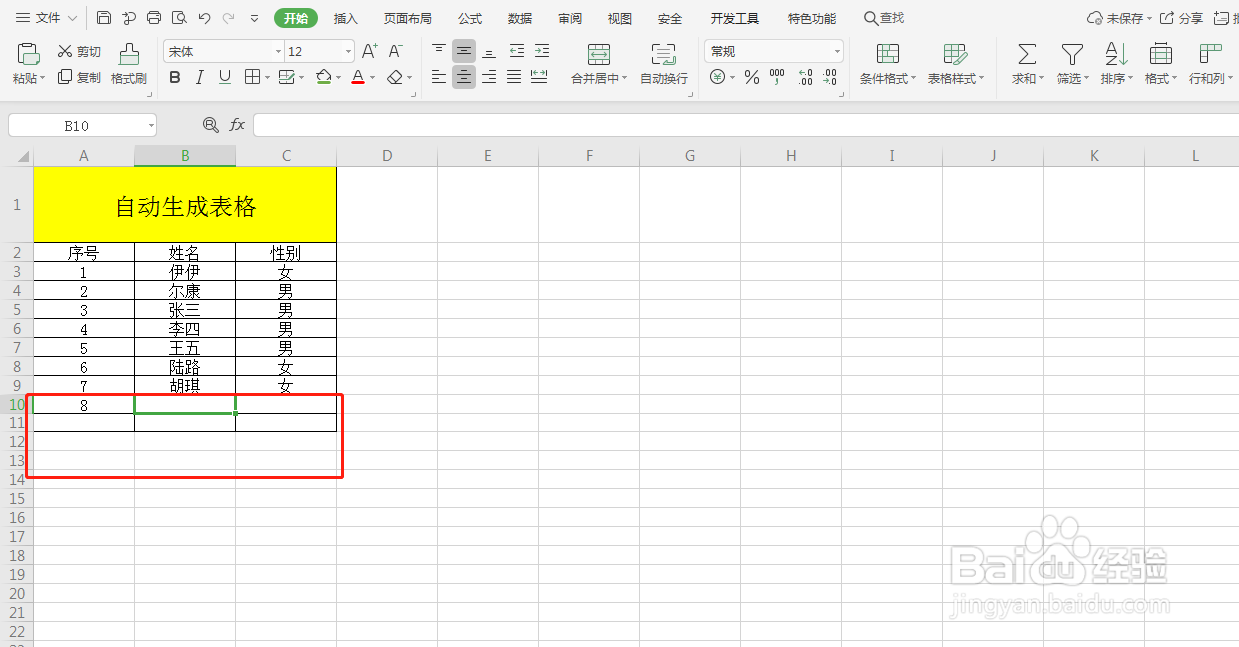Click the zoom magnifier beside formula bar
The image size is (1239, 647).
click(x=210, y=124)
